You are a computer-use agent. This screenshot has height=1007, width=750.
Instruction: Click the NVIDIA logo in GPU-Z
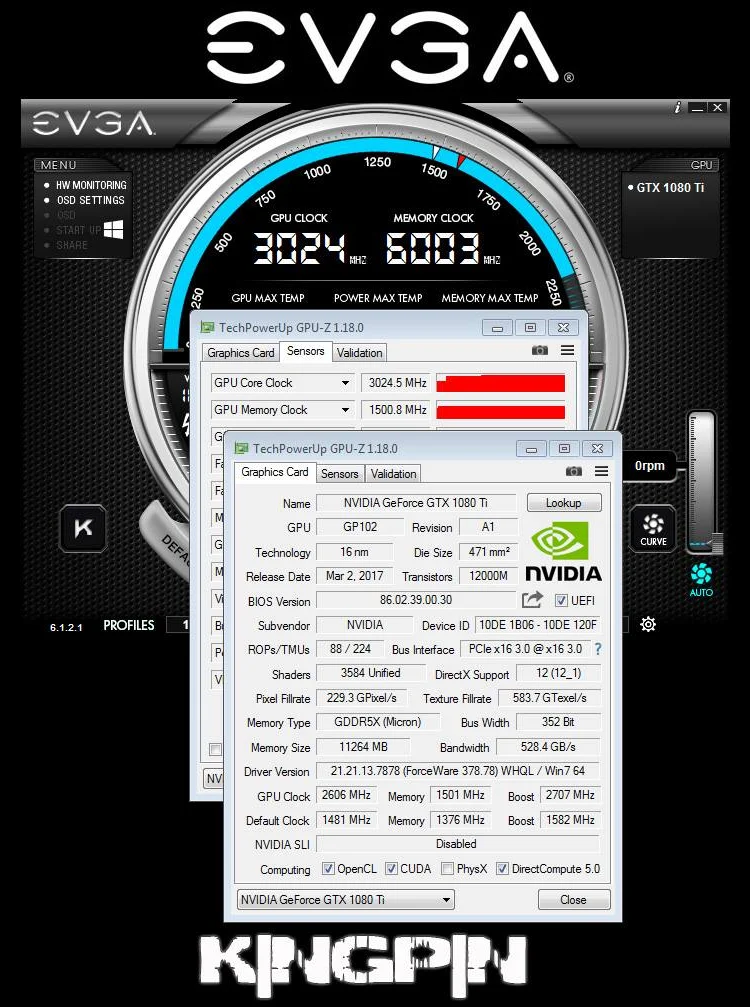(563, 551)
